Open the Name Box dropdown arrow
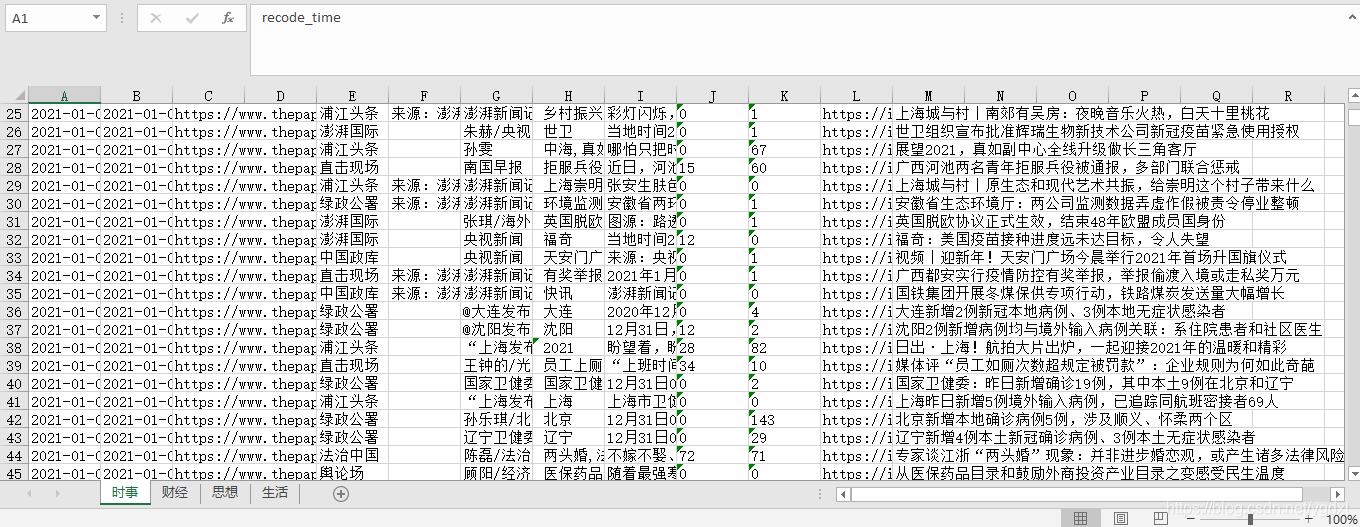1360x527 pixels. (x=97, y=18)
